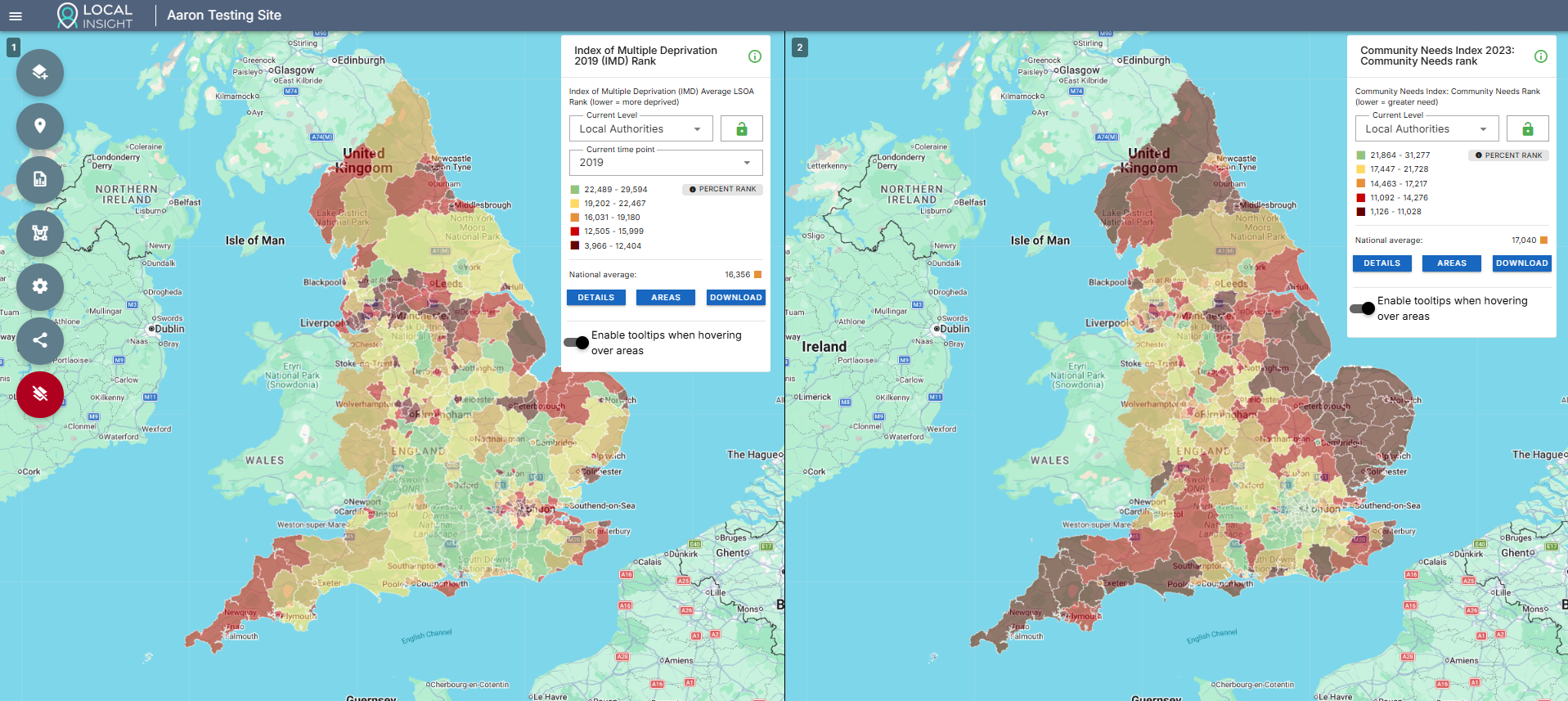The height and width of the screenshot is (701, 1568).
Task: Click the red clear layers icon
Action: pos(40,394)
